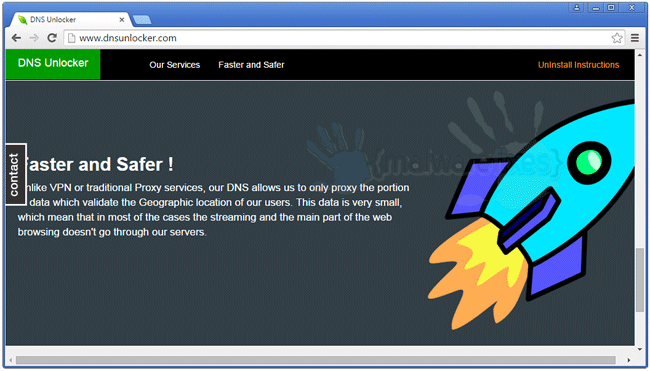
Task: Open a new tab
Action: 142,20
